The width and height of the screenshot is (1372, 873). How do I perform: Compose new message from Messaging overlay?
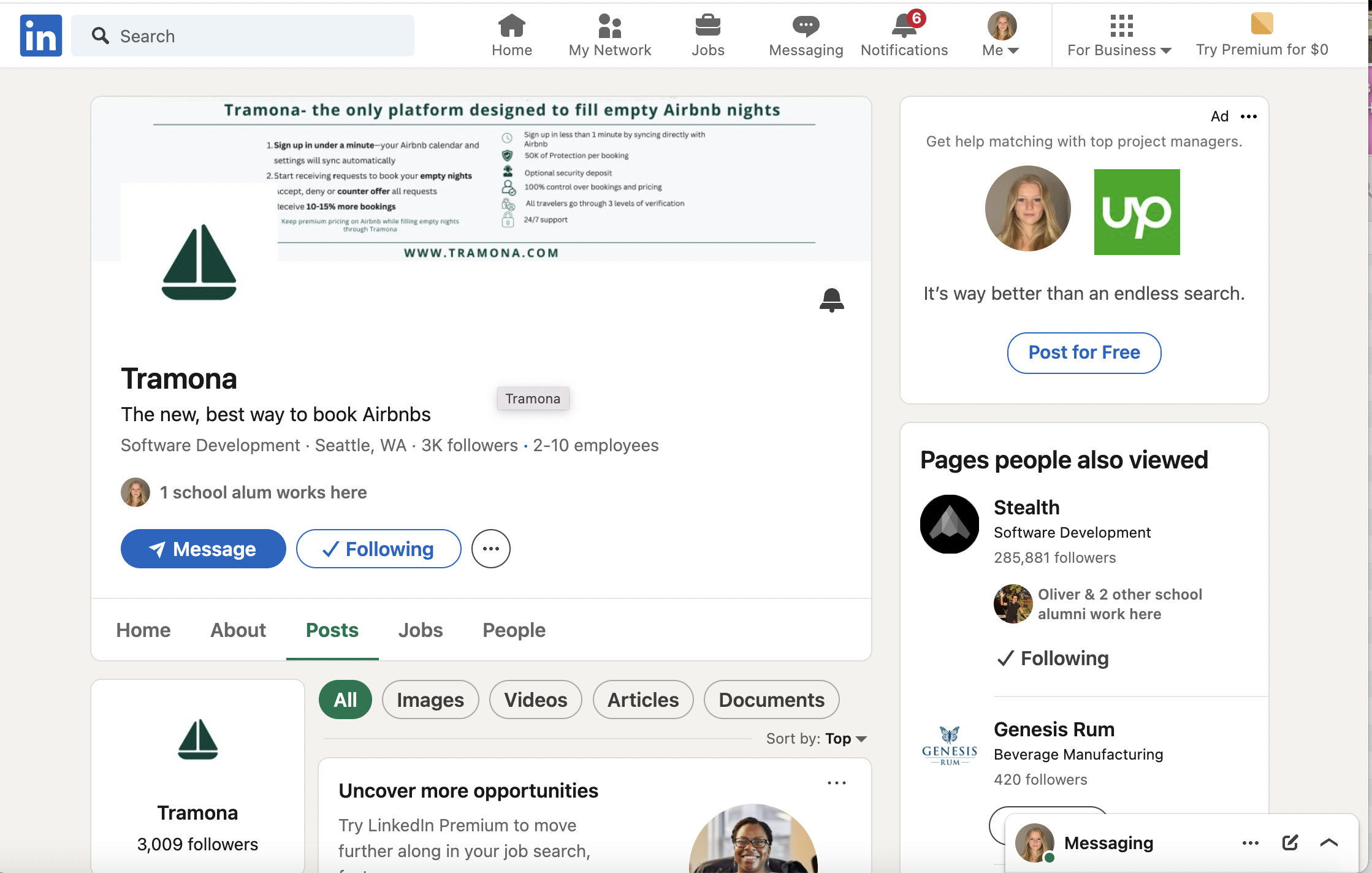click(1290, 843)
